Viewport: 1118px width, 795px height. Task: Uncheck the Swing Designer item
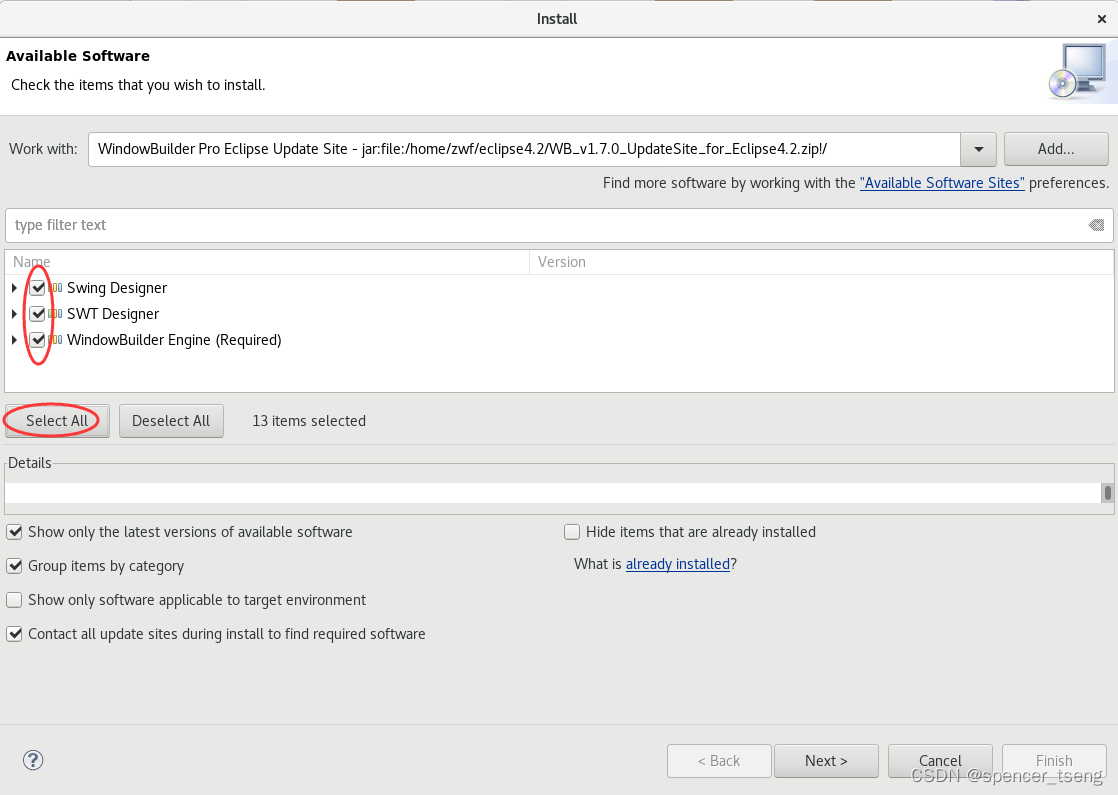(x=37, y=287)
